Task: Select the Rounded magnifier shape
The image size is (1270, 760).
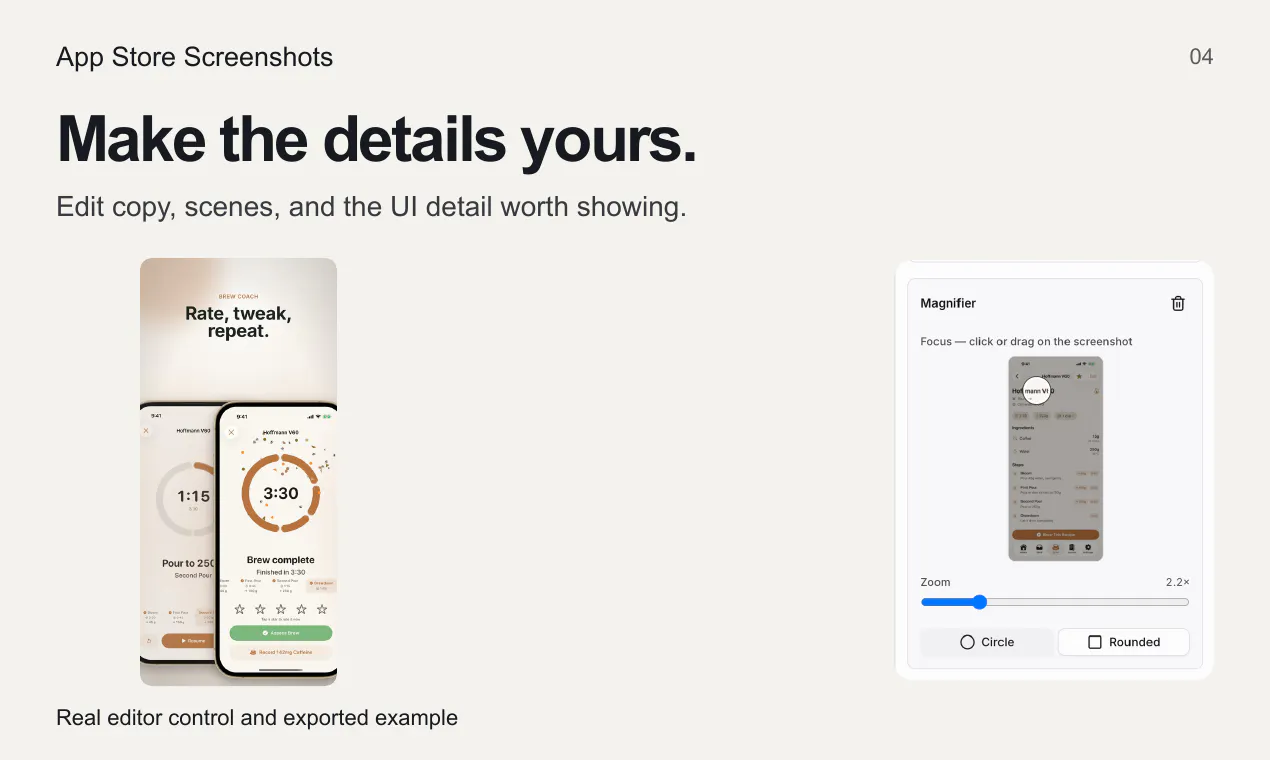Action: tap(1124, 642)
